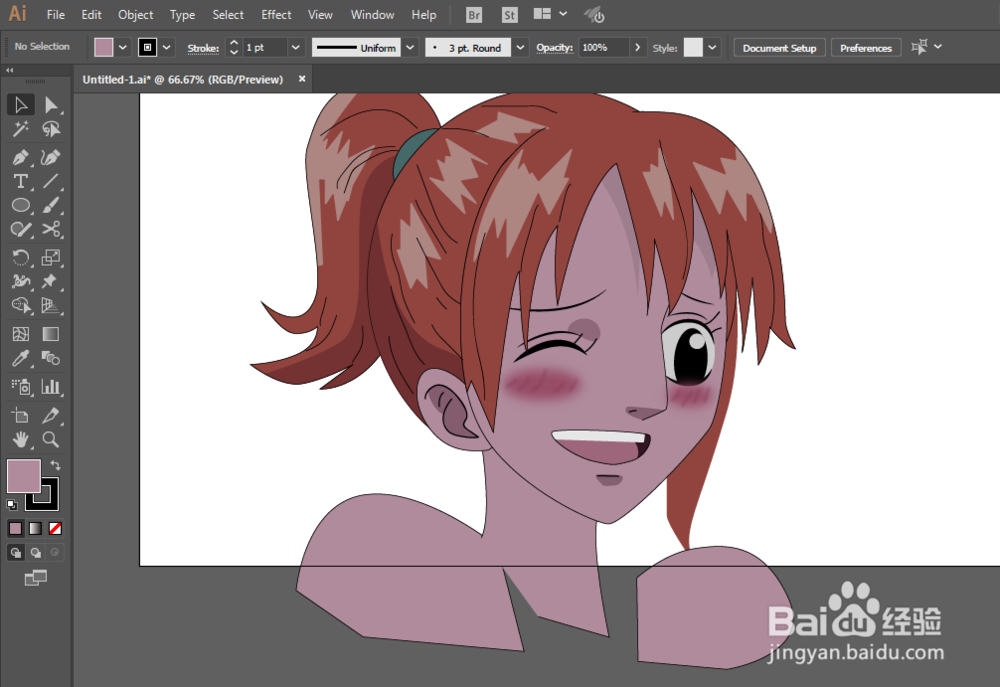Viewport: 1000px width, 687px height.
Task: Open the Select menu
Action: pyautogui.click(x=228, y=15)
